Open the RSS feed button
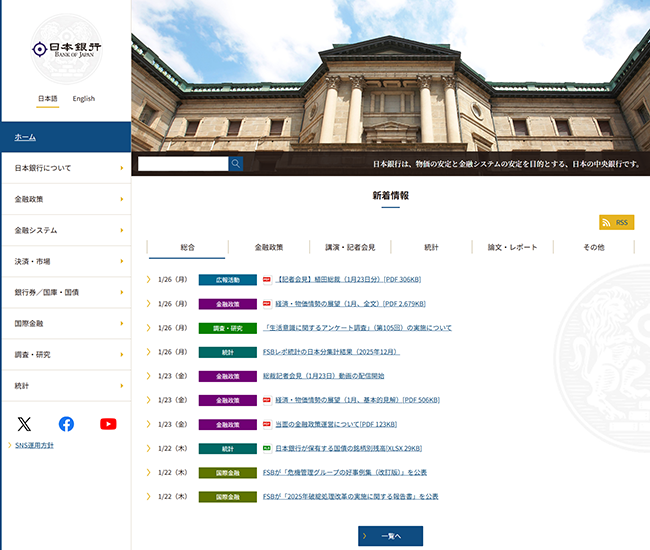Viewport: 650px width, 550px height. pos(616,223)
